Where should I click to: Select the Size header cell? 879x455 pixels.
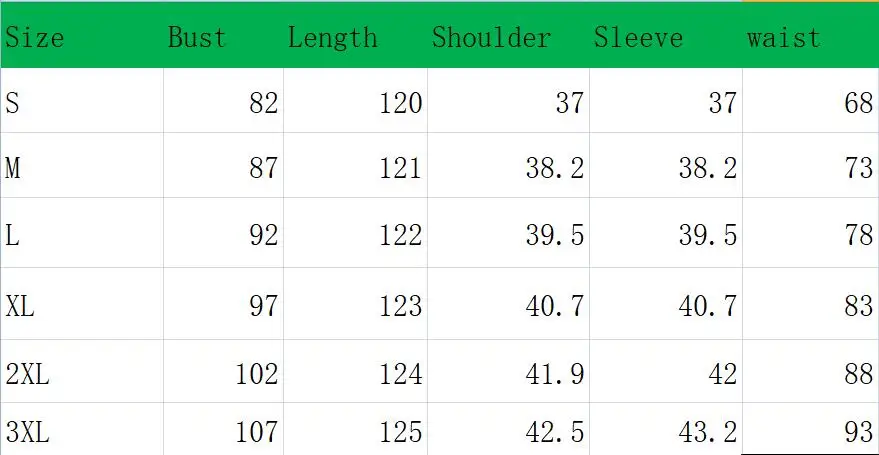tap(82, 35)
